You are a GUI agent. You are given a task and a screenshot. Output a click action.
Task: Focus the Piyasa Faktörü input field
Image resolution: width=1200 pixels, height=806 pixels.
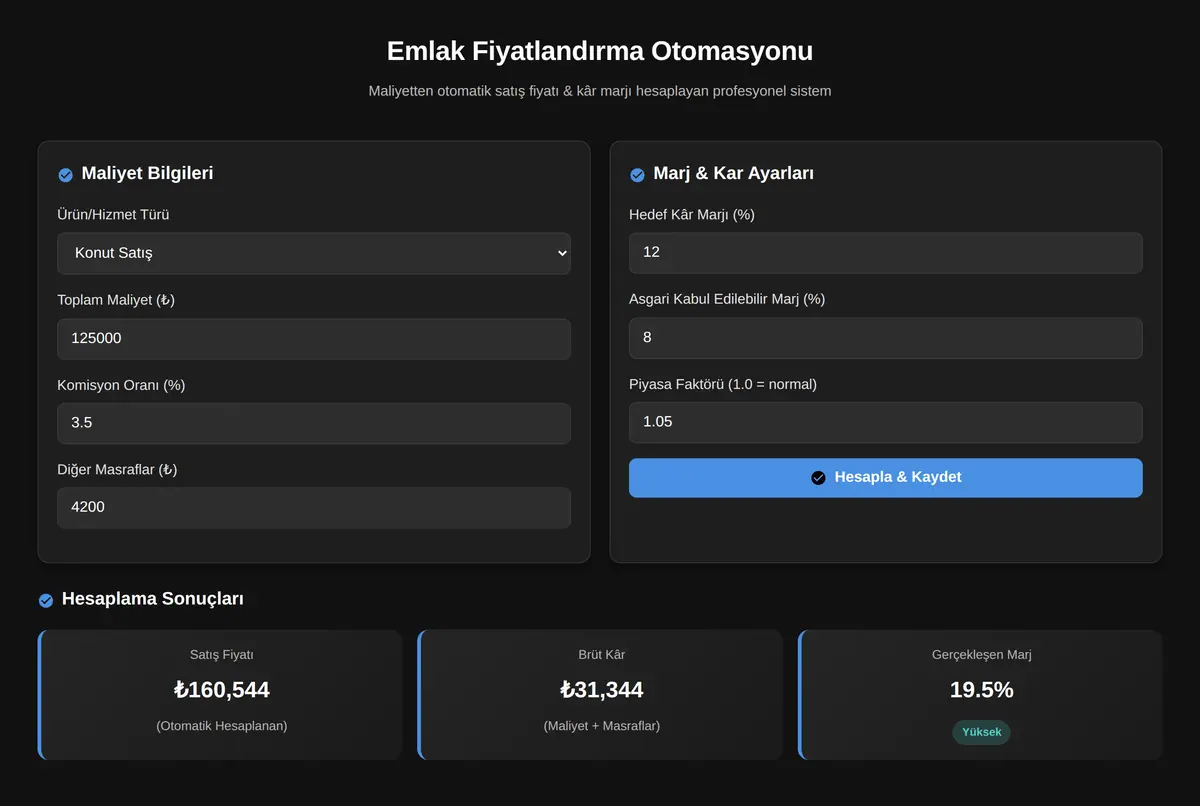point(885,422)
